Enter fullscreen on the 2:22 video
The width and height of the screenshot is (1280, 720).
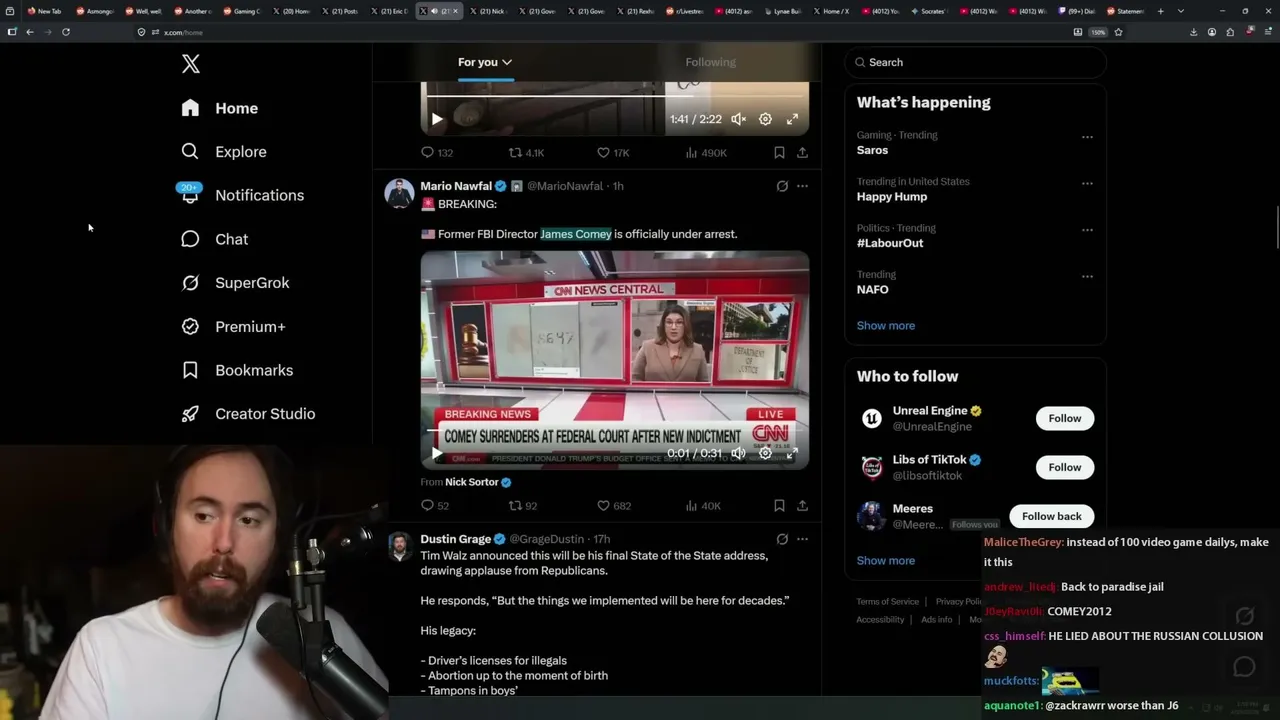pos(792,119)
